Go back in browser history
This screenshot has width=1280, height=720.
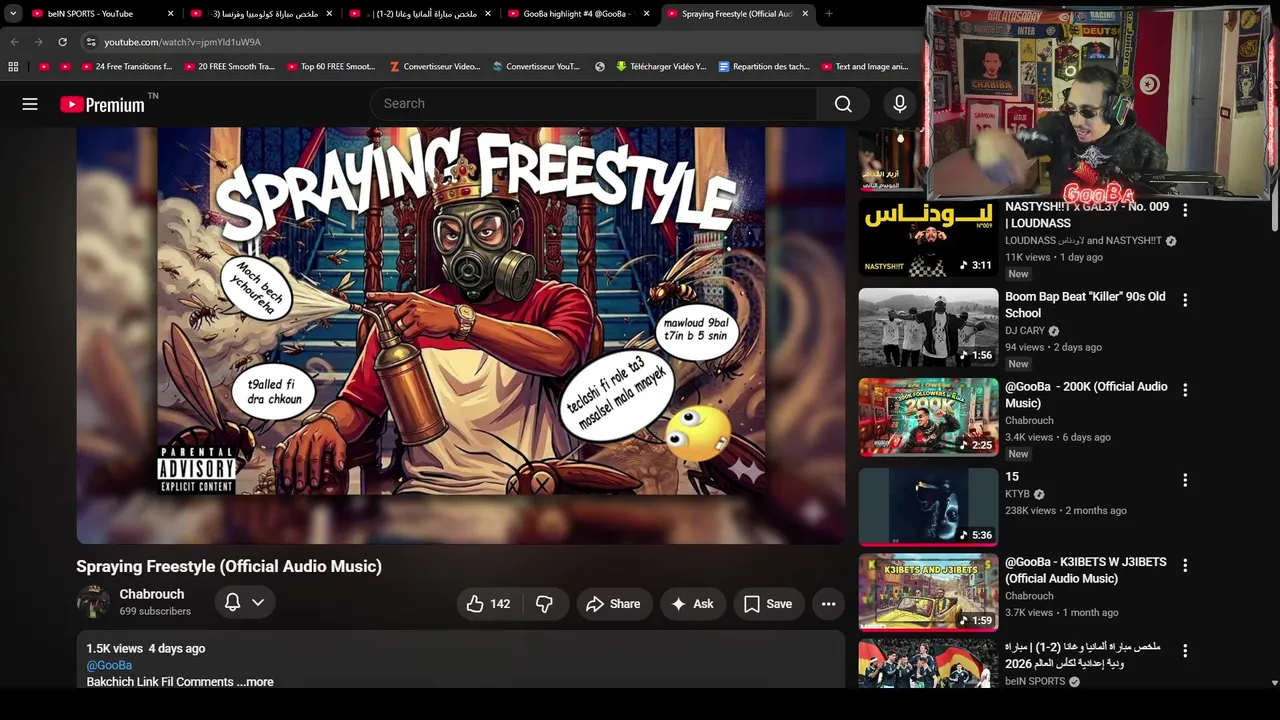pos(14,42)
